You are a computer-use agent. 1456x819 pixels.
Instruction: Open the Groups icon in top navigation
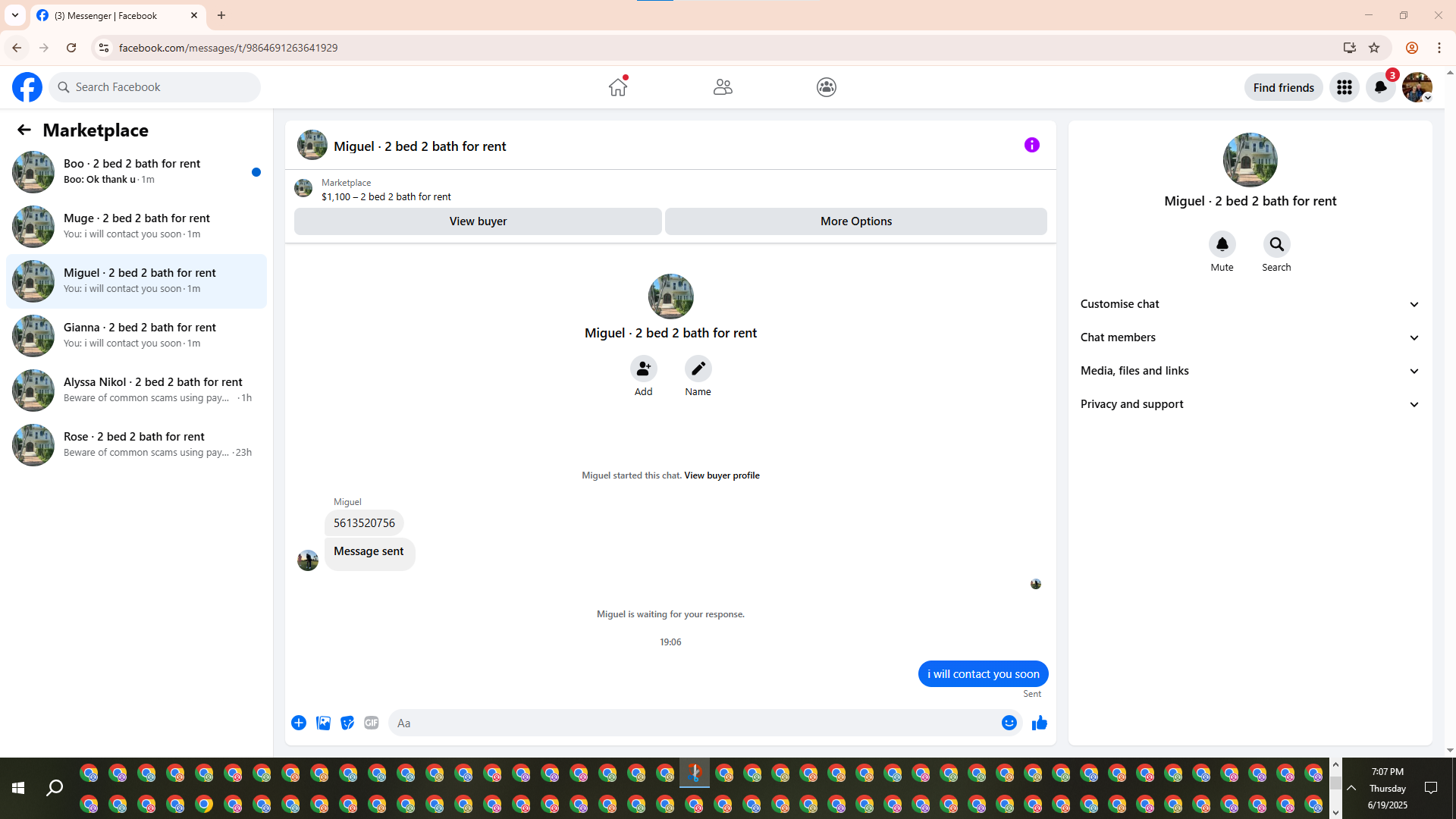coord(827,87)
